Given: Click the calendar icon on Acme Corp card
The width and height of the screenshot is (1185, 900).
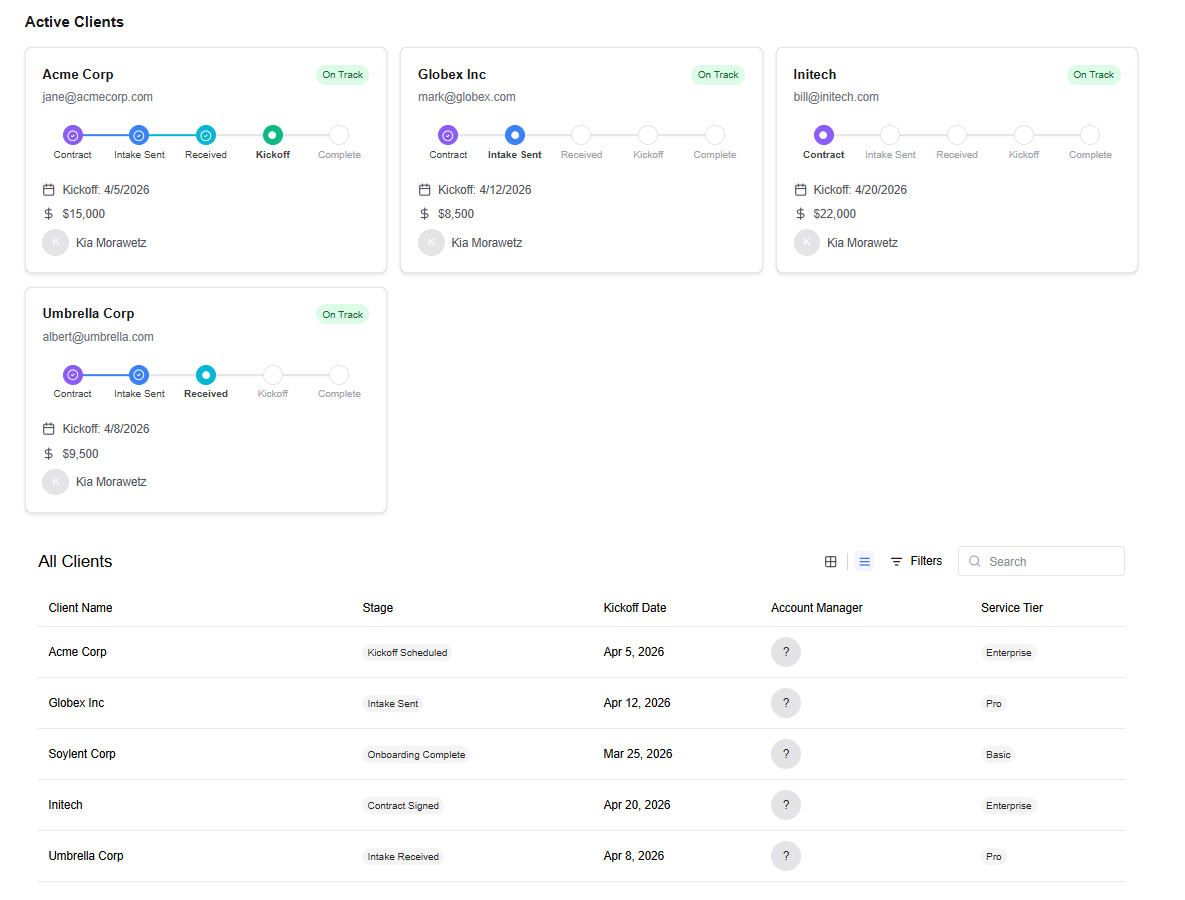Looking at the screenshot, I should tap(48, 189).
